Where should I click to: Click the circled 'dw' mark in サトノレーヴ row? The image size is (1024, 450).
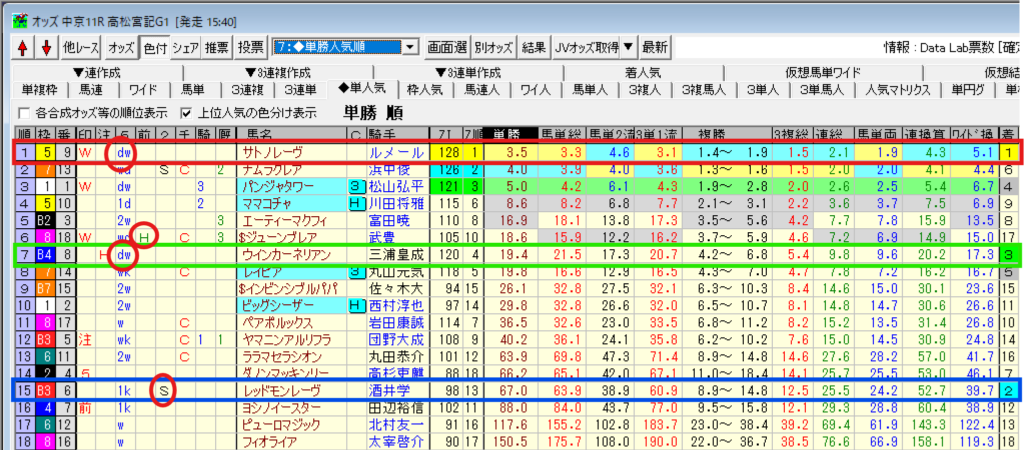point(124,153)
